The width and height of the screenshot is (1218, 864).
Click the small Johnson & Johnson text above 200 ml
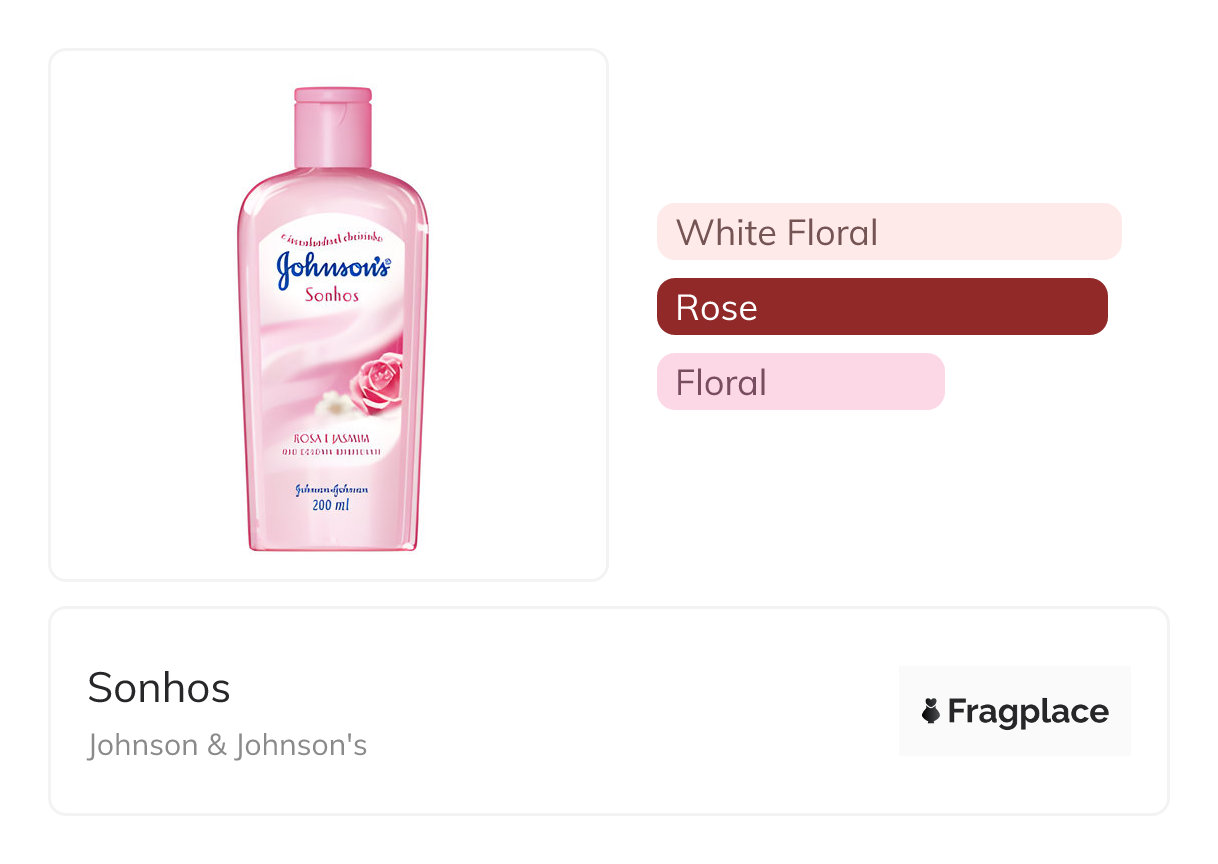tap(332, 489)
